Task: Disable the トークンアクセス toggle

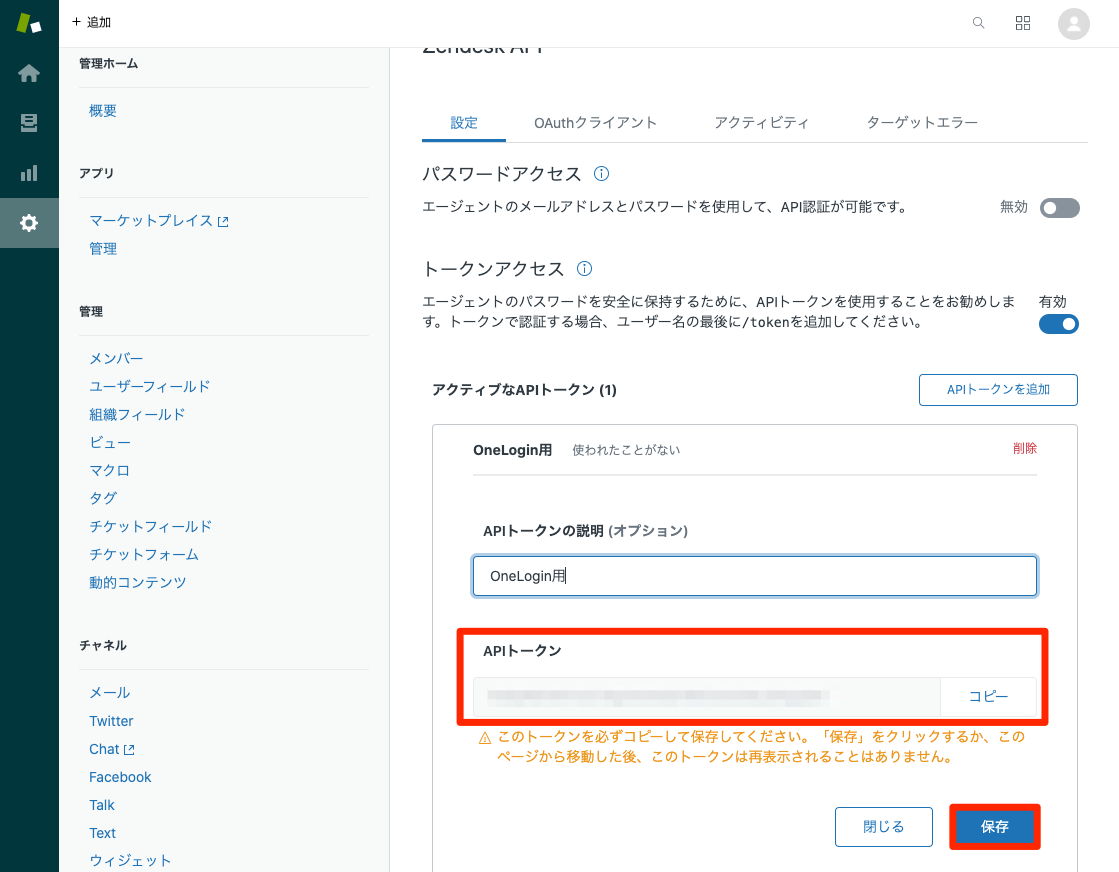Action: click(1059, 324)
